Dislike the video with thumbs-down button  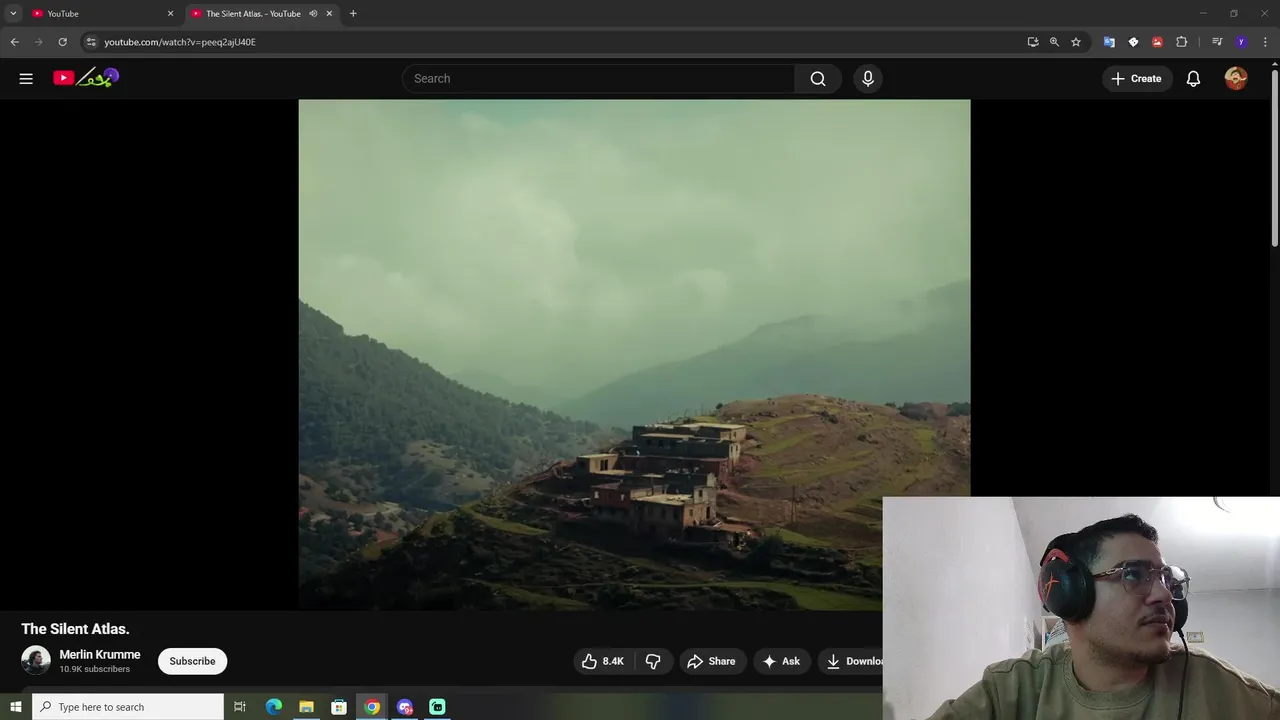click(653, 661)
